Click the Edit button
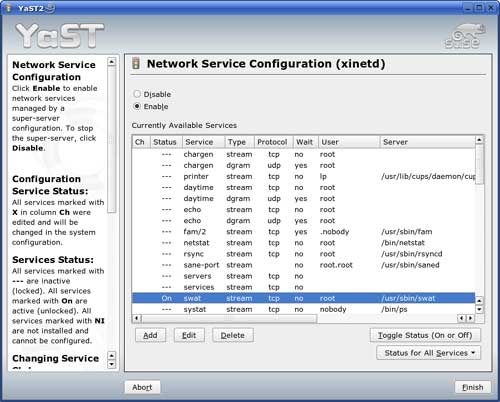This screenshot has height=402, width=500. click(x=189, y=335)
